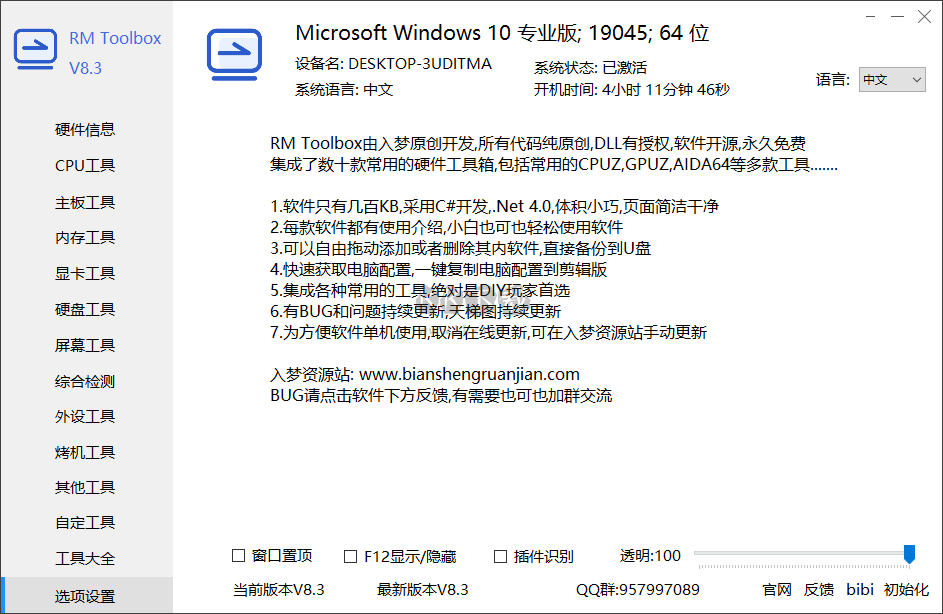Select 显卡工具 from the side menu
This screenshot has height=614, width=943.
click(85, 274)
